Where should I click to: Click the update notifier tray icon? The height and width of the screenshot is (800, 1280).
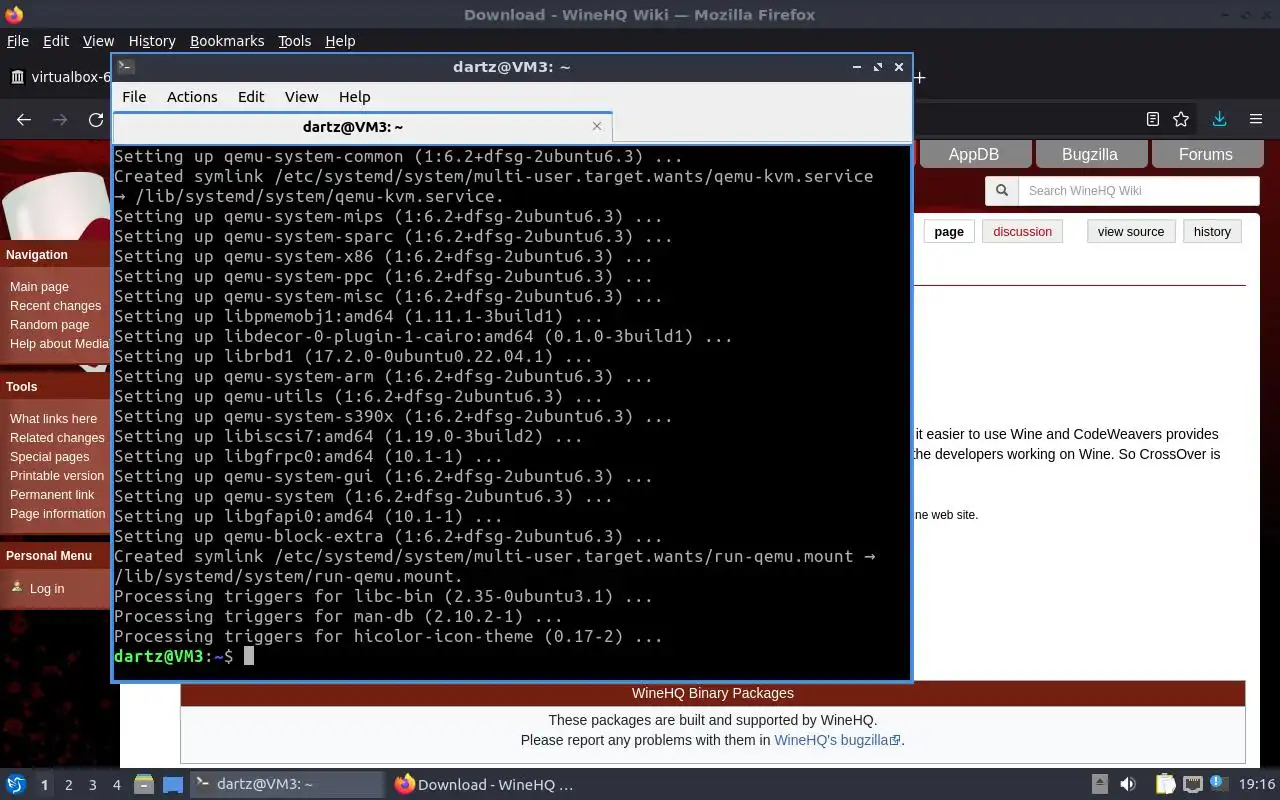[x=1219, y=785]
